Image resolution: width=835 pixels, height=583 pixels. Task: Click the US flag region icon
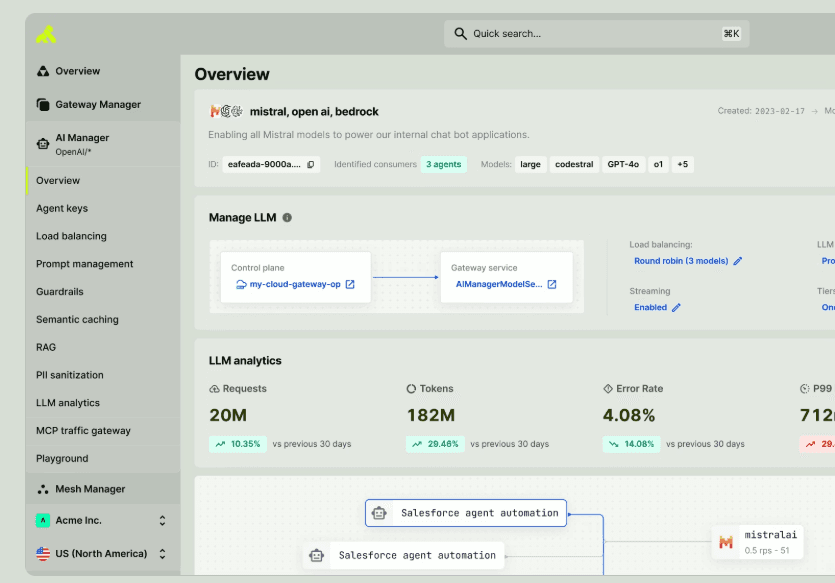tap(43, 554)
